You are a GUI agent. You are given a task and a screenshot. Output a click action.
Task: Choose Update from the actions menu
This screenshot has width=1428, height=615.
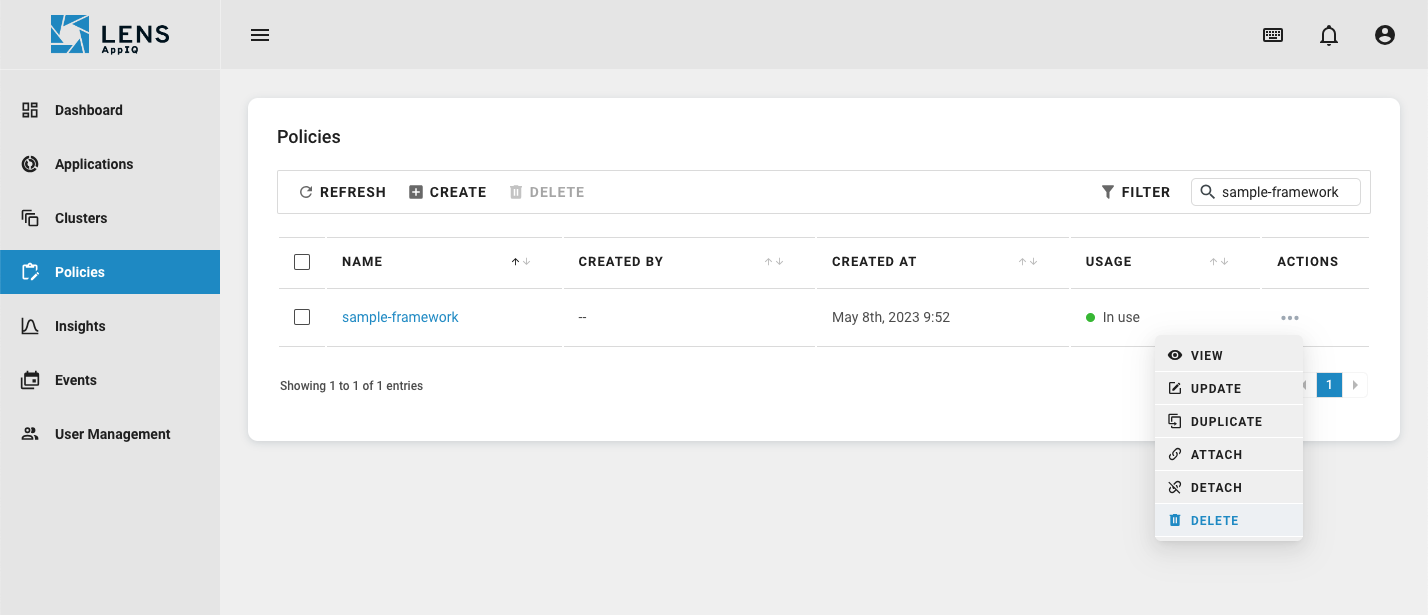click(1229, 388)
